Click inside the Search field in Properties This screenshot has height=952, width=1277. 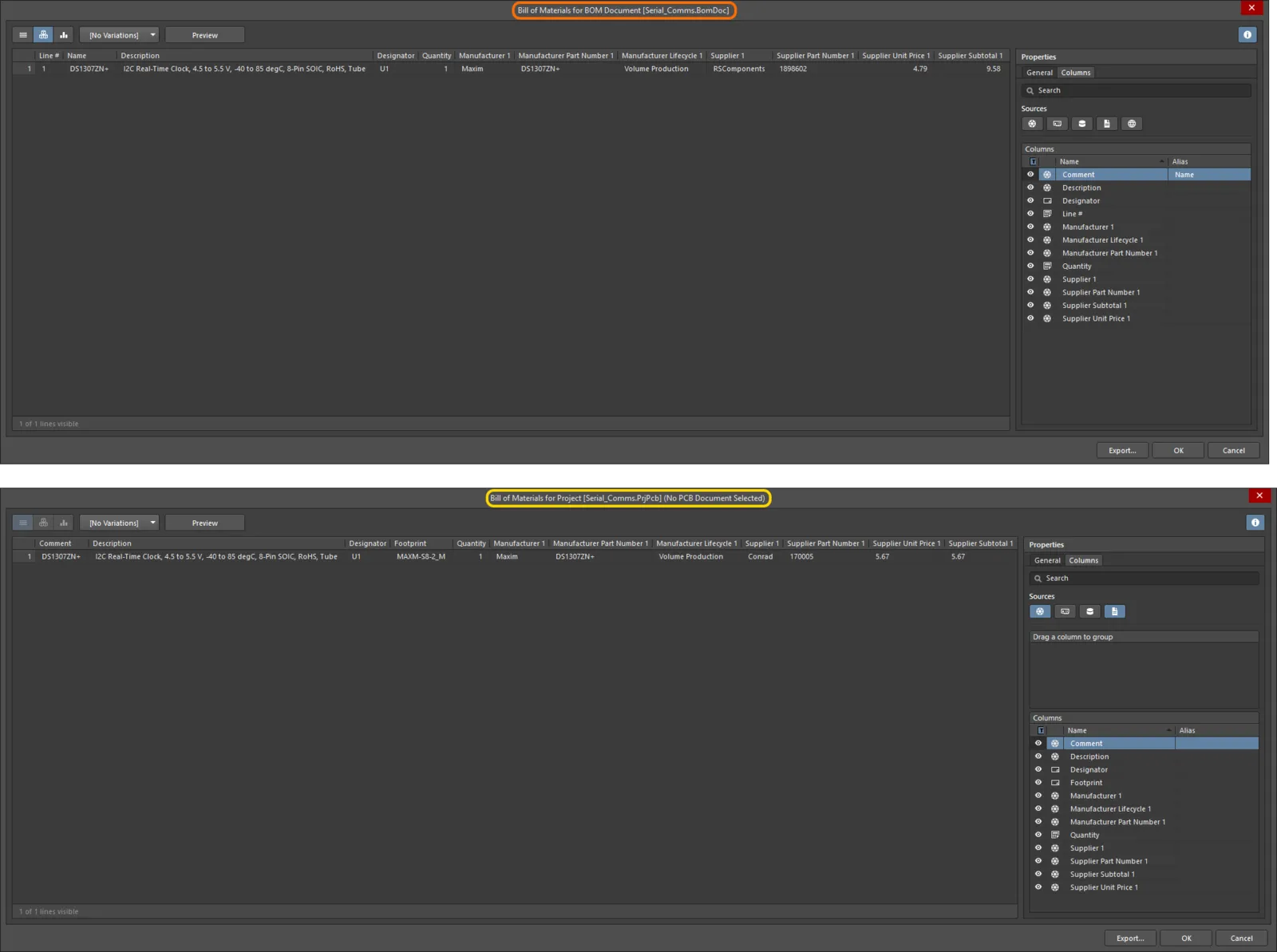coord(1133,90)
